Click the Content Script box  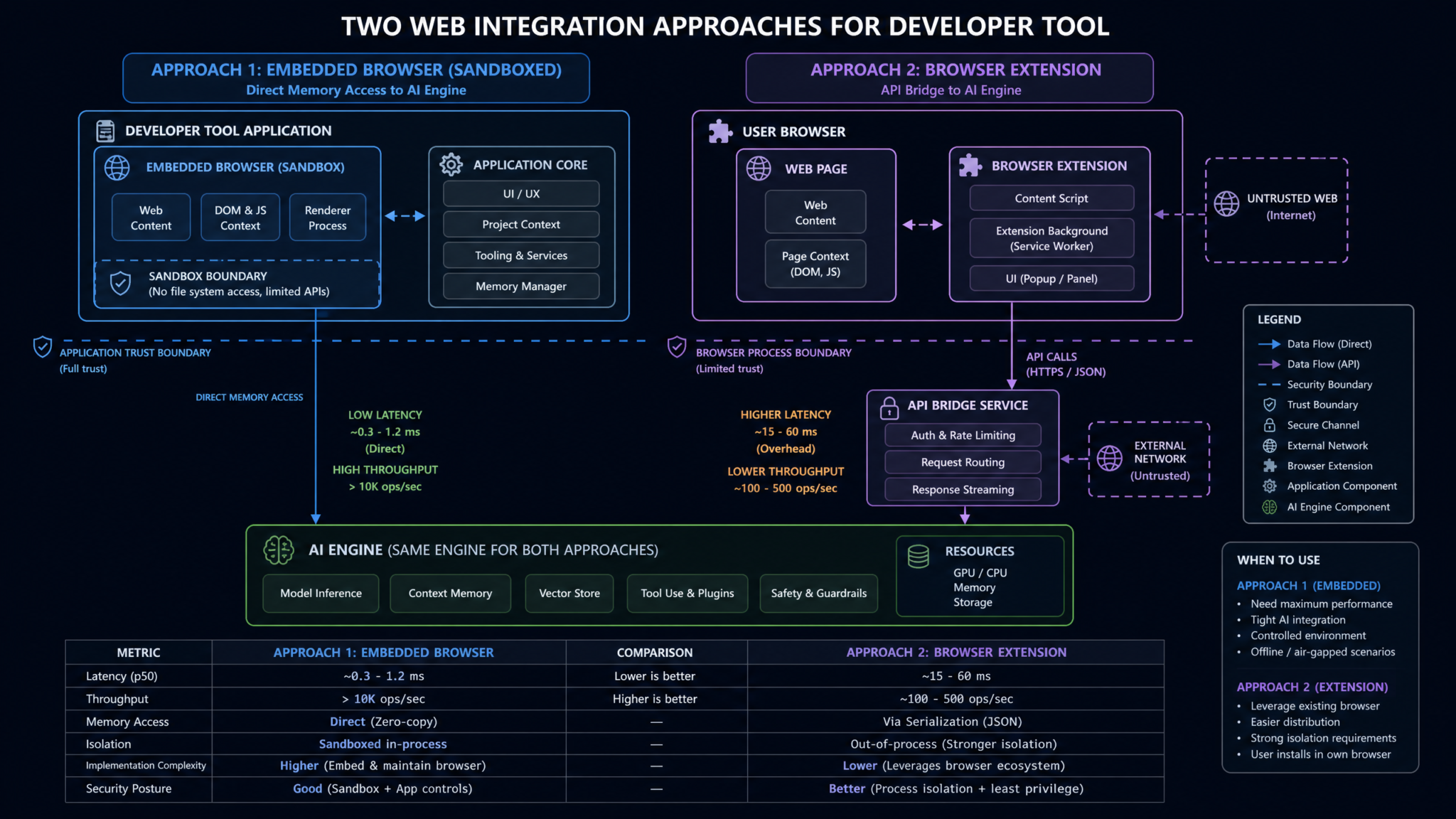pyautogui.click(x=1051, y=198)
